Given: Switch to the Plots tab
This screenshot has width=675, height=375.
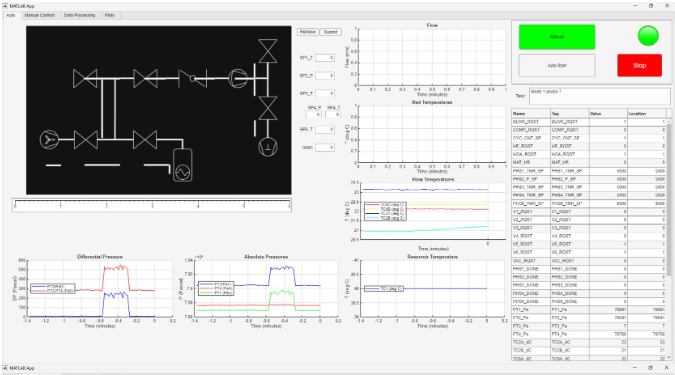Looking at the screenshot, I should coord(110,15).
